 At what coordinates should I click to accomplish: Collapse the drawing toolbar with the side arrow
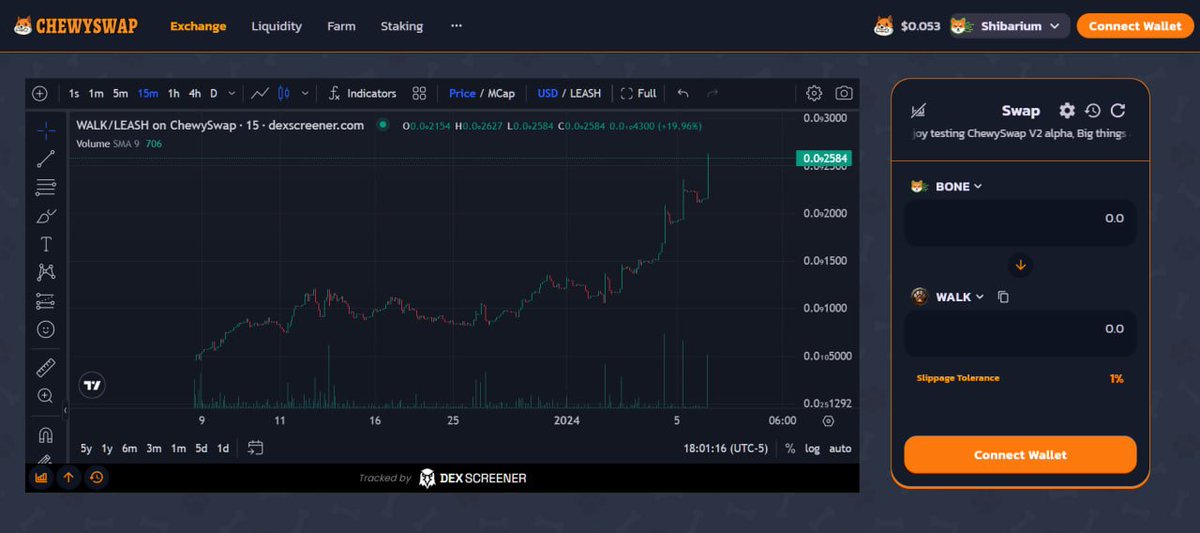coord(65,410)
